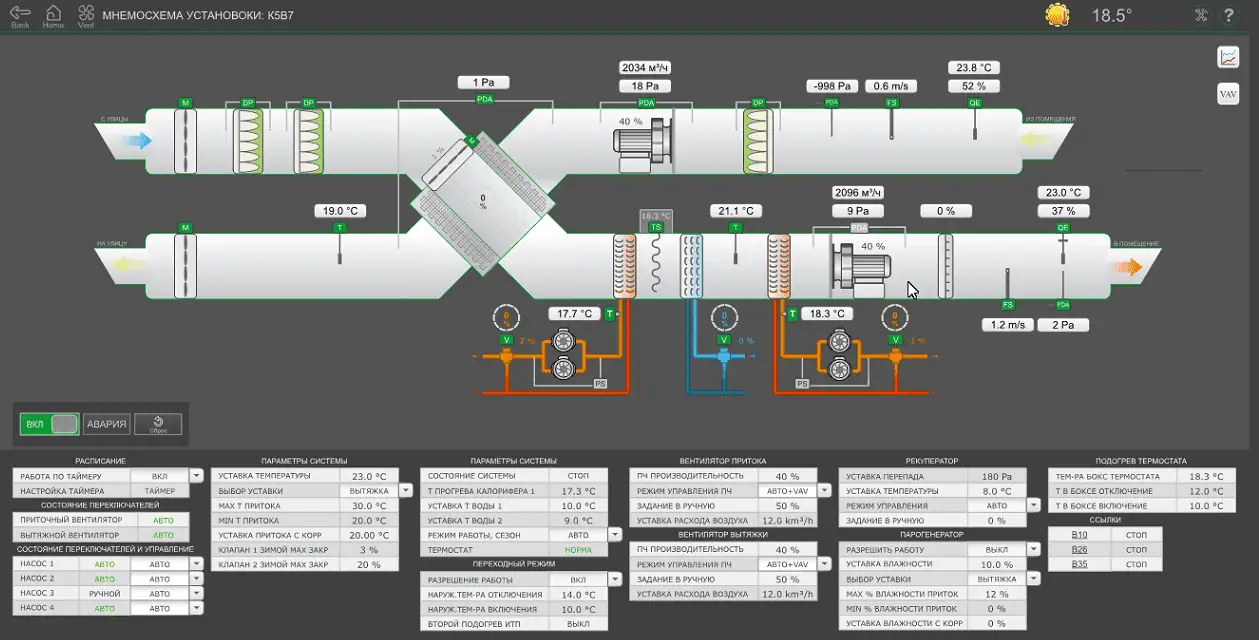The height and width of the screenshot is (640, 1259).
Task: Click the Home icon
Action: point(52,13)
